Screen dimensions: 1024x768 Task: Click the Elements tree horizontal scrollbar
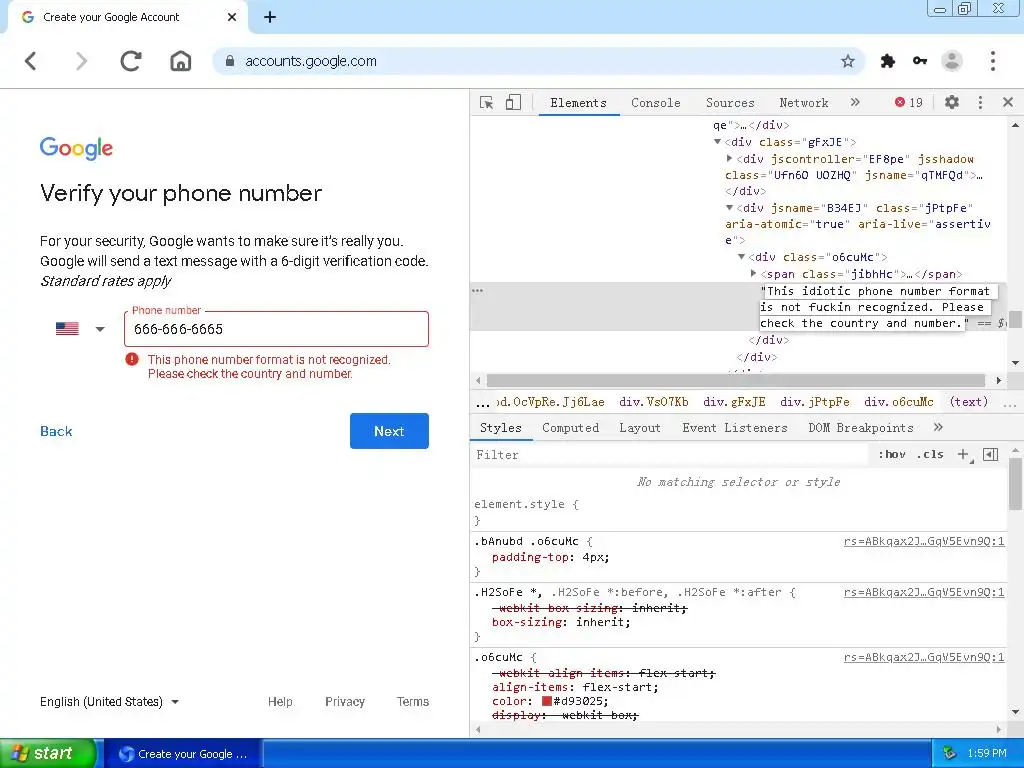click(736, 380)
